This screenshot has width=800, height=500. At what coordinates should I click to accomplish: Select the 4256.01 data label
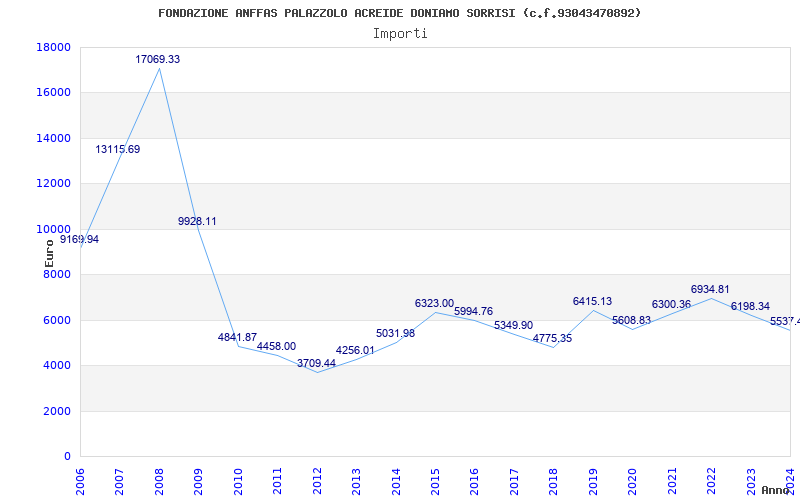355,351
